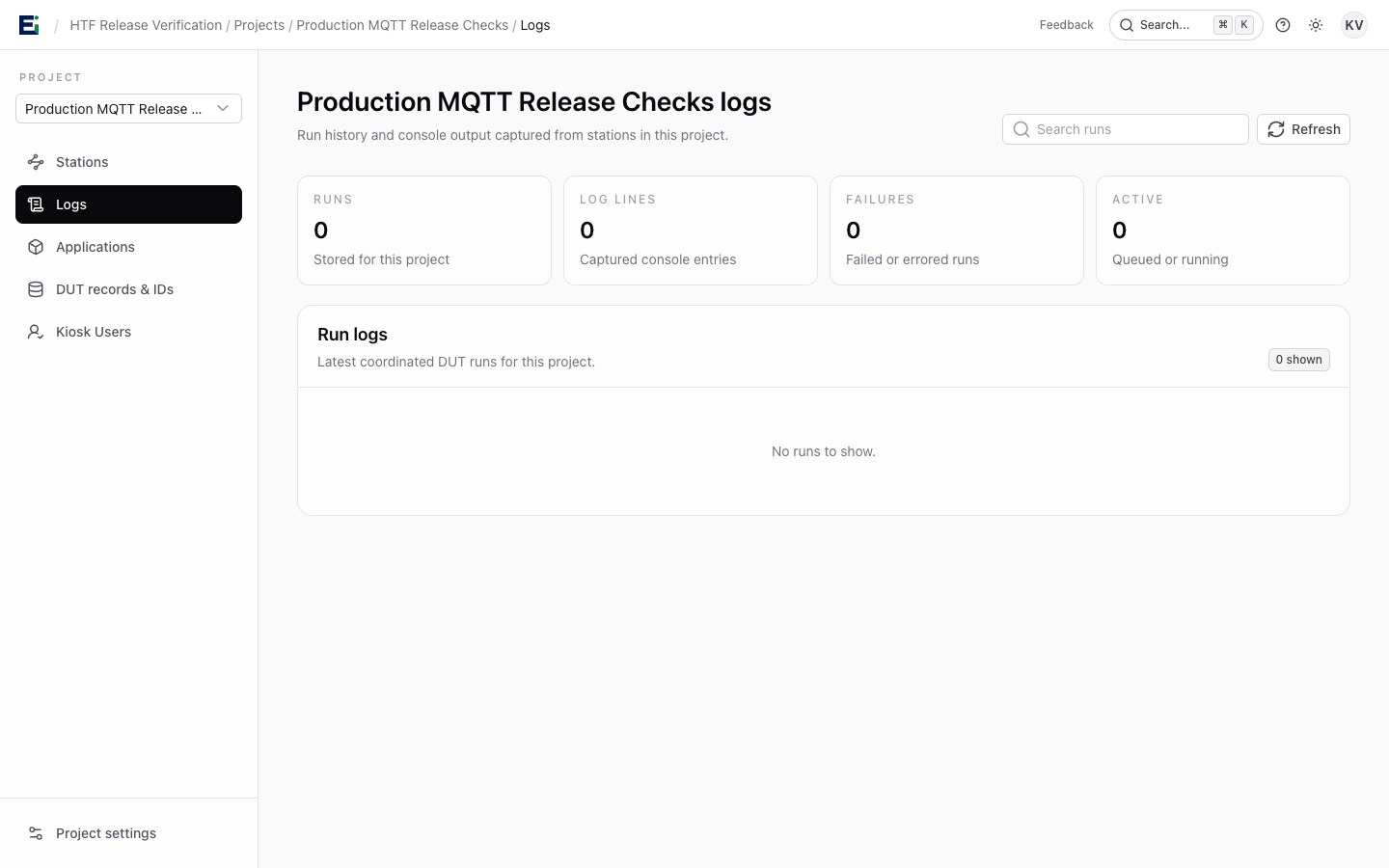The height and width of the screenshot is (868, 1389).
Task: Click the Feedback link
Action: tap(1066, 25)
